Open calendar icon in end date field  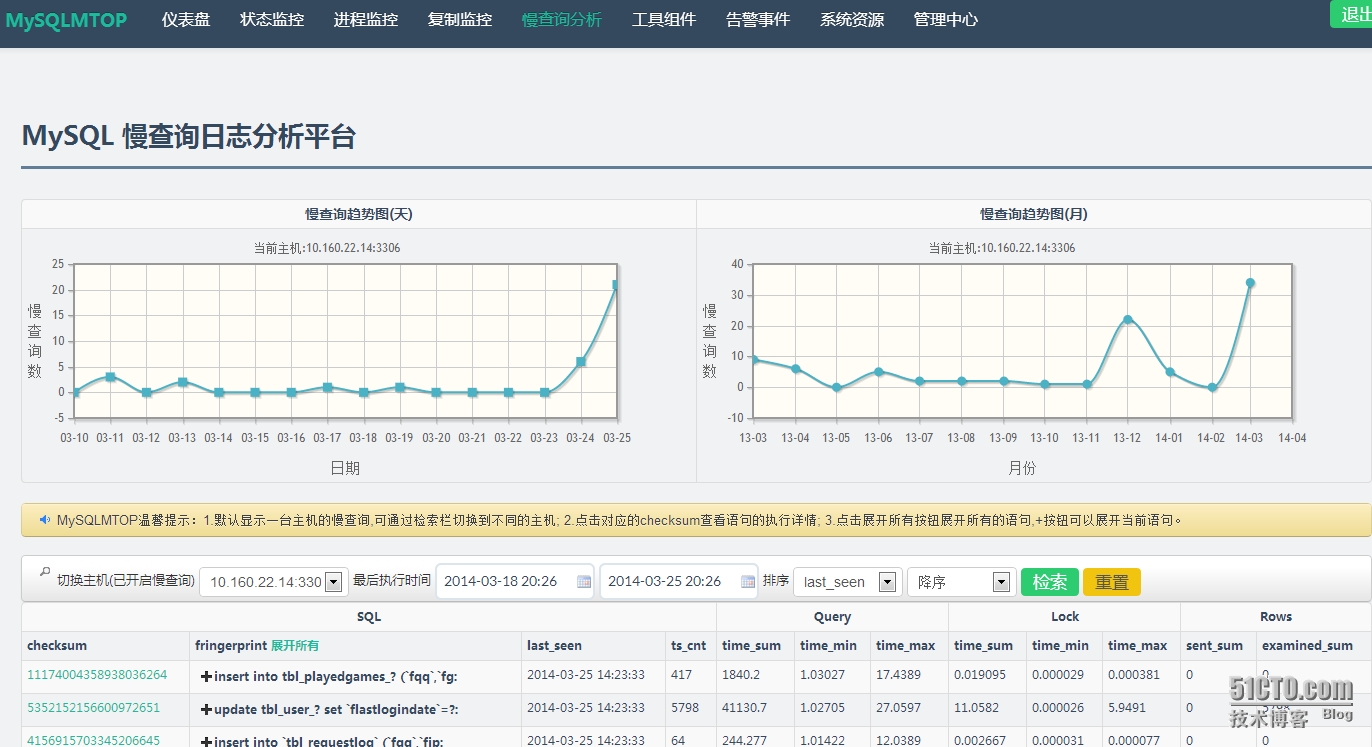(748, 581)
